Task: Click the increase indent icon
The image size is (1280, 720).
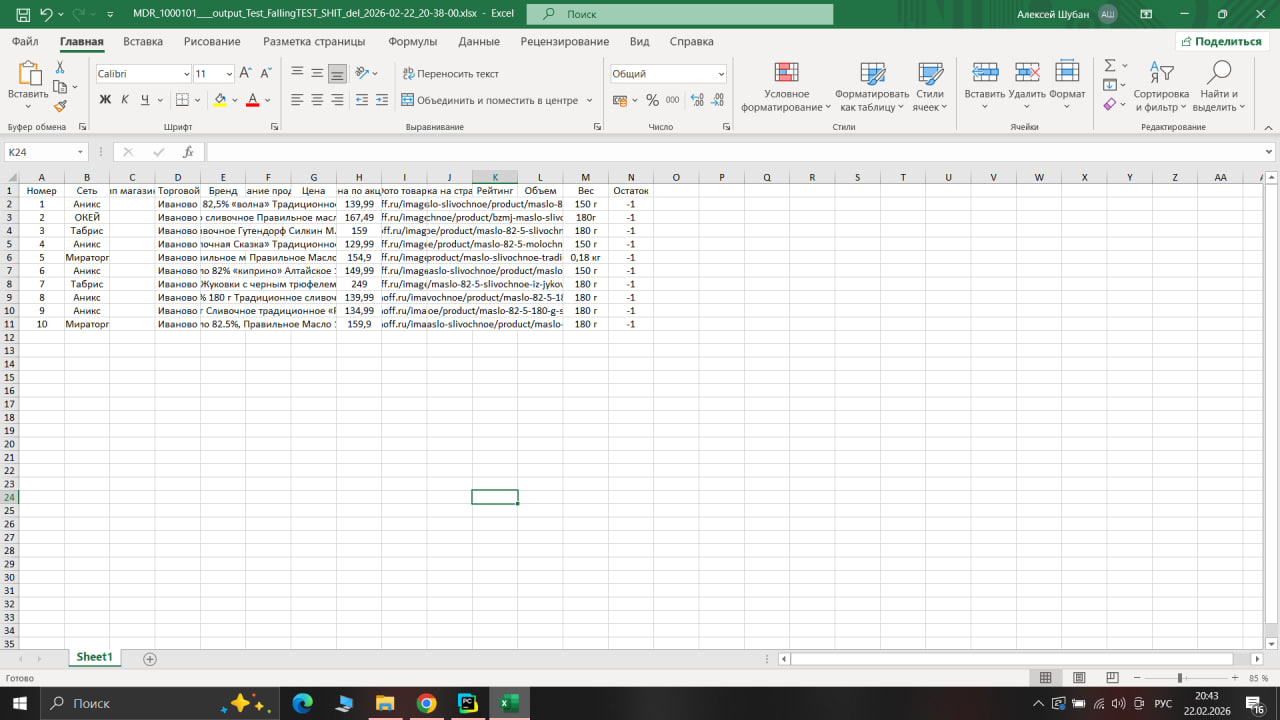Action: [382, 100]
